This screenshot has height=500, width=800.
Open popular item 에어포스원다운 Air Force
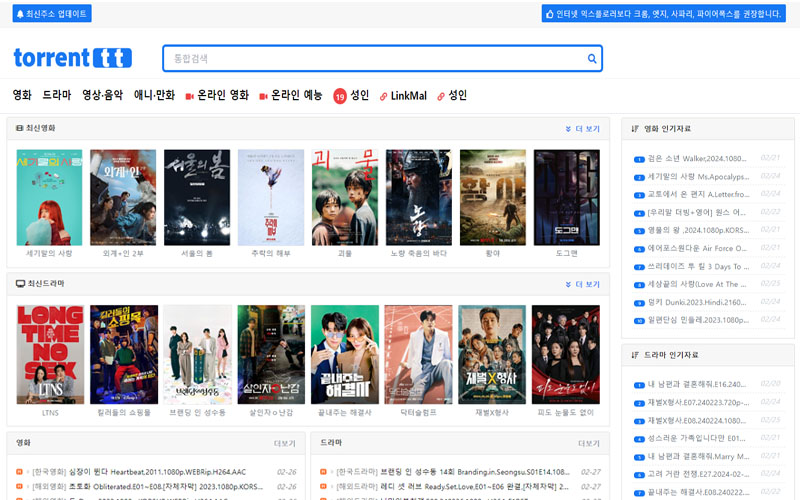coord(697,248)
